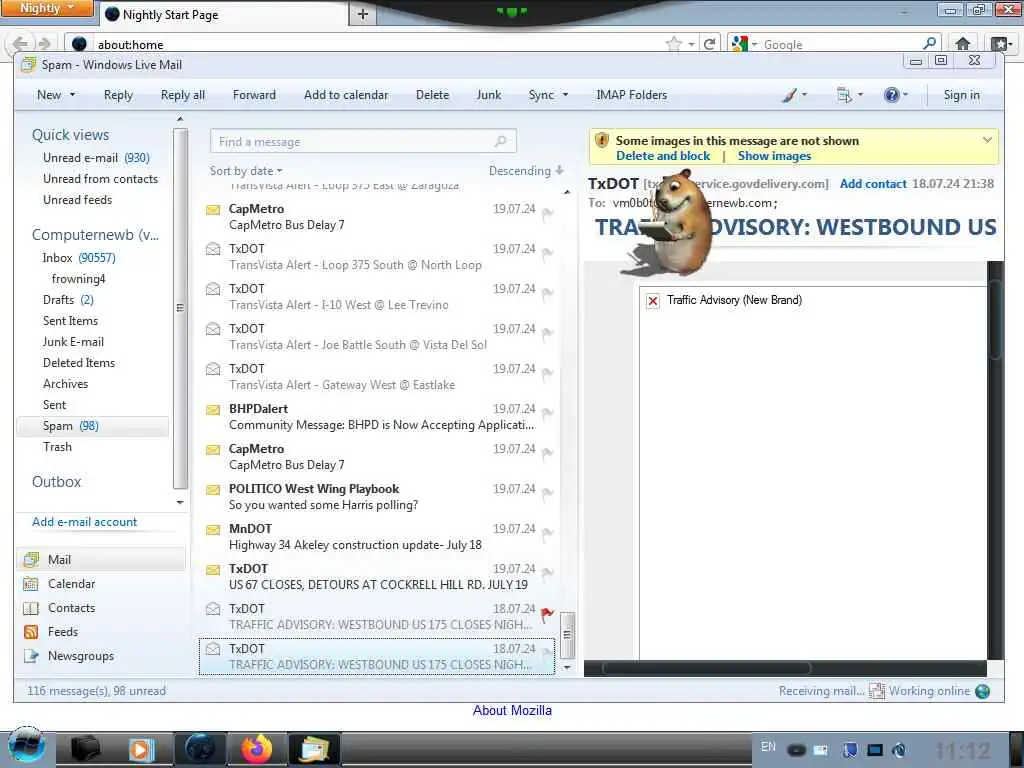Open Firefox from the taskbar

[257, 749]
